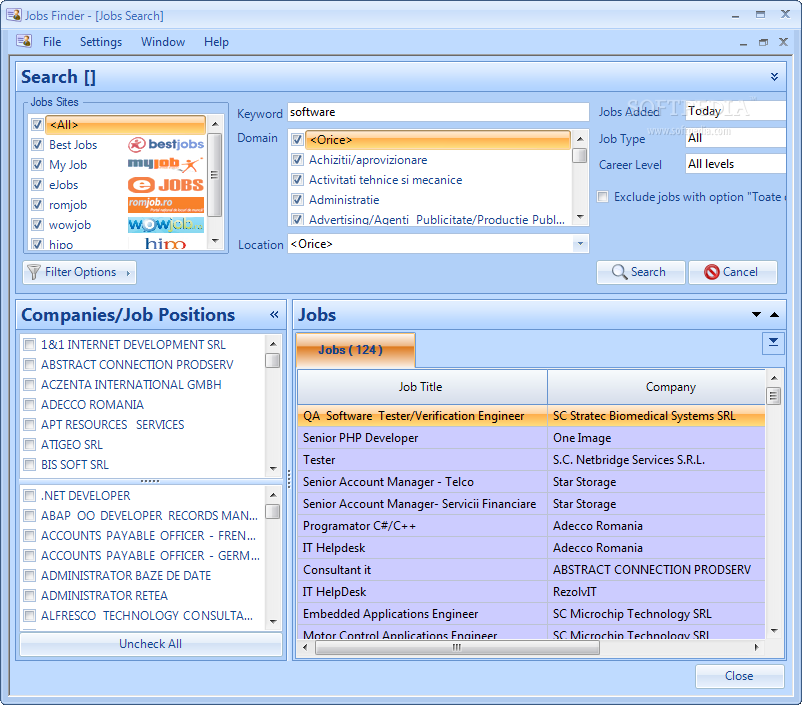The height and width of the screenshot is (705, 802).
Task: Sort by the Job Title column header
Action: point(422,387)
